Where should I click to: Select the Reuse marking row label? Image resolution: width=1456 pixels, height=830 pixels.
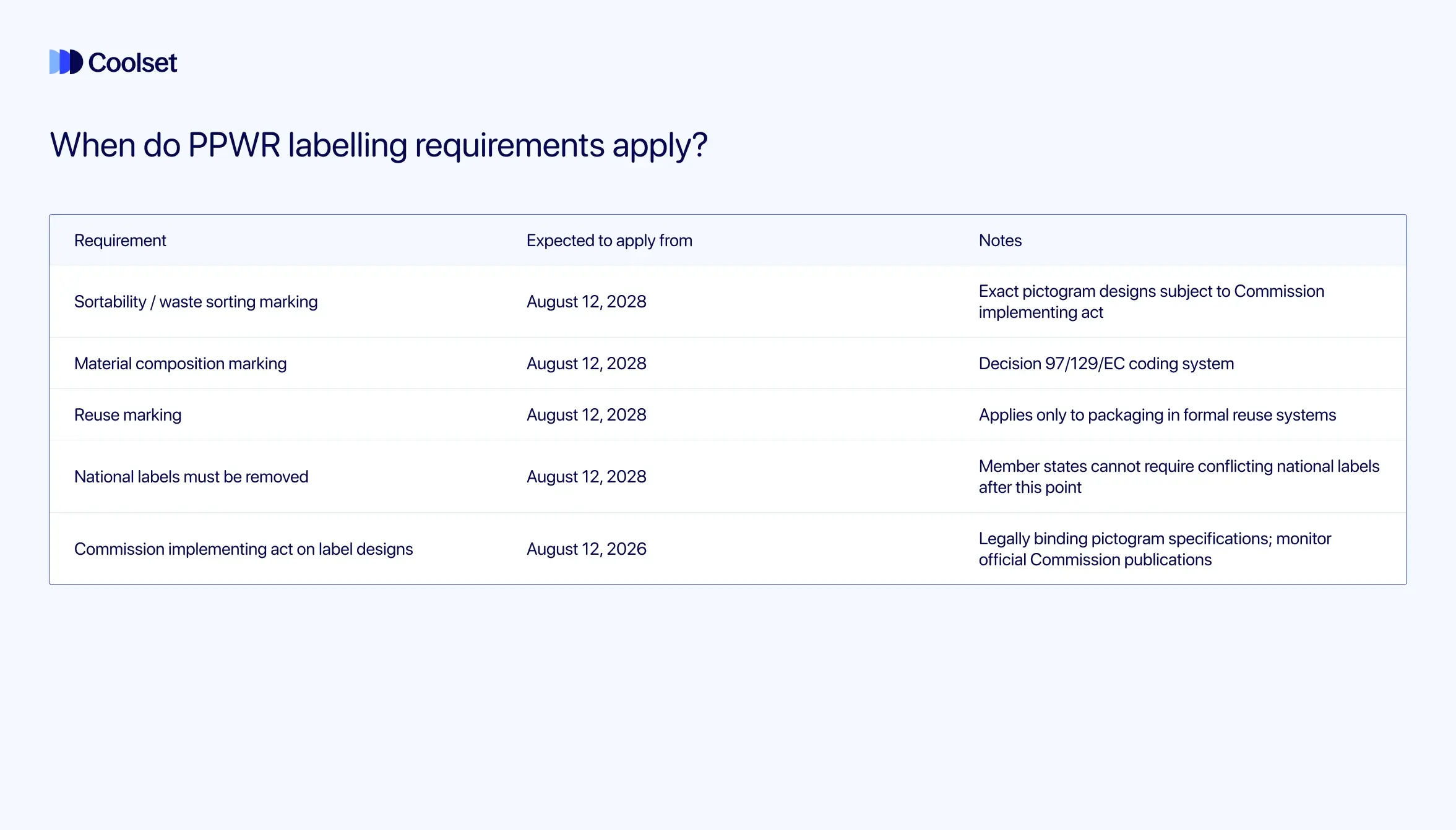pos(127,415)
